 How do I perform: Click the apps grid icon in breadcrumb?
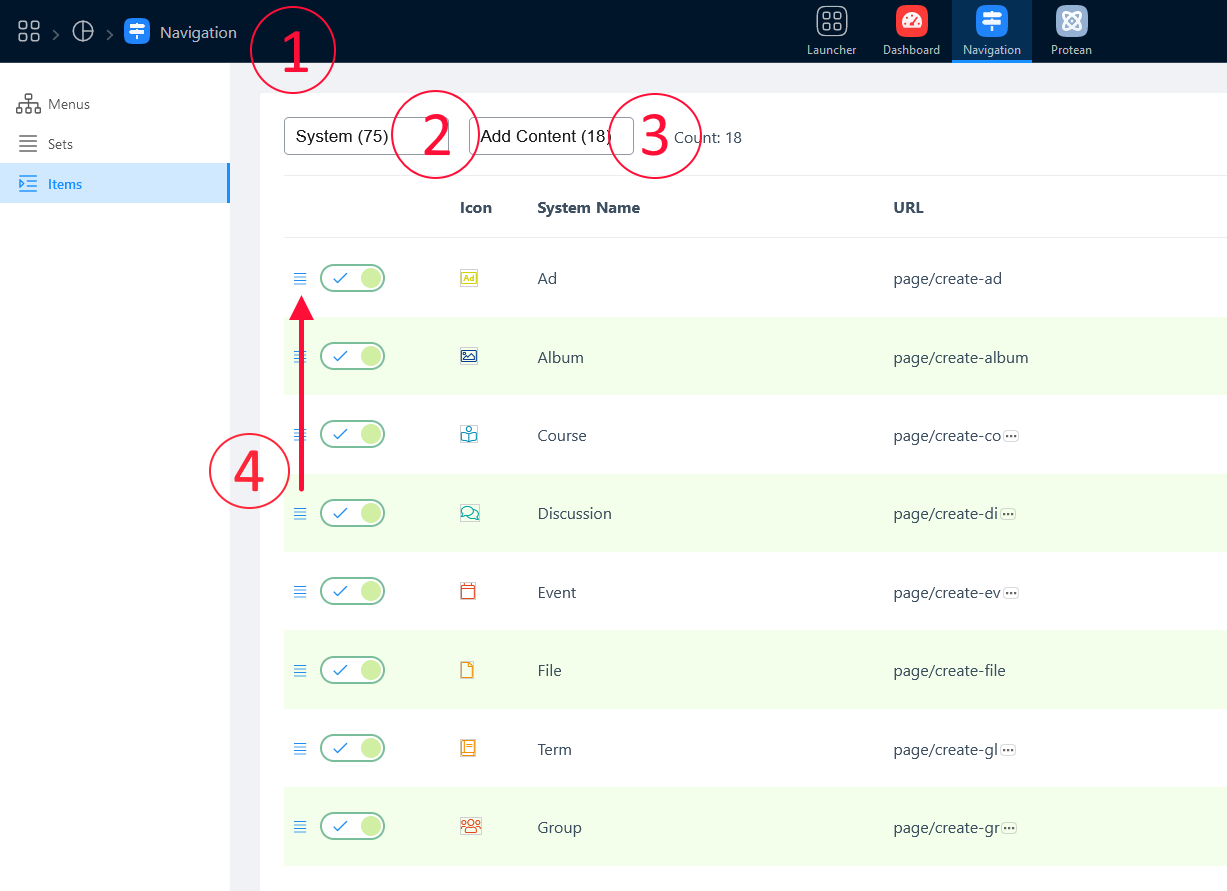29,32
